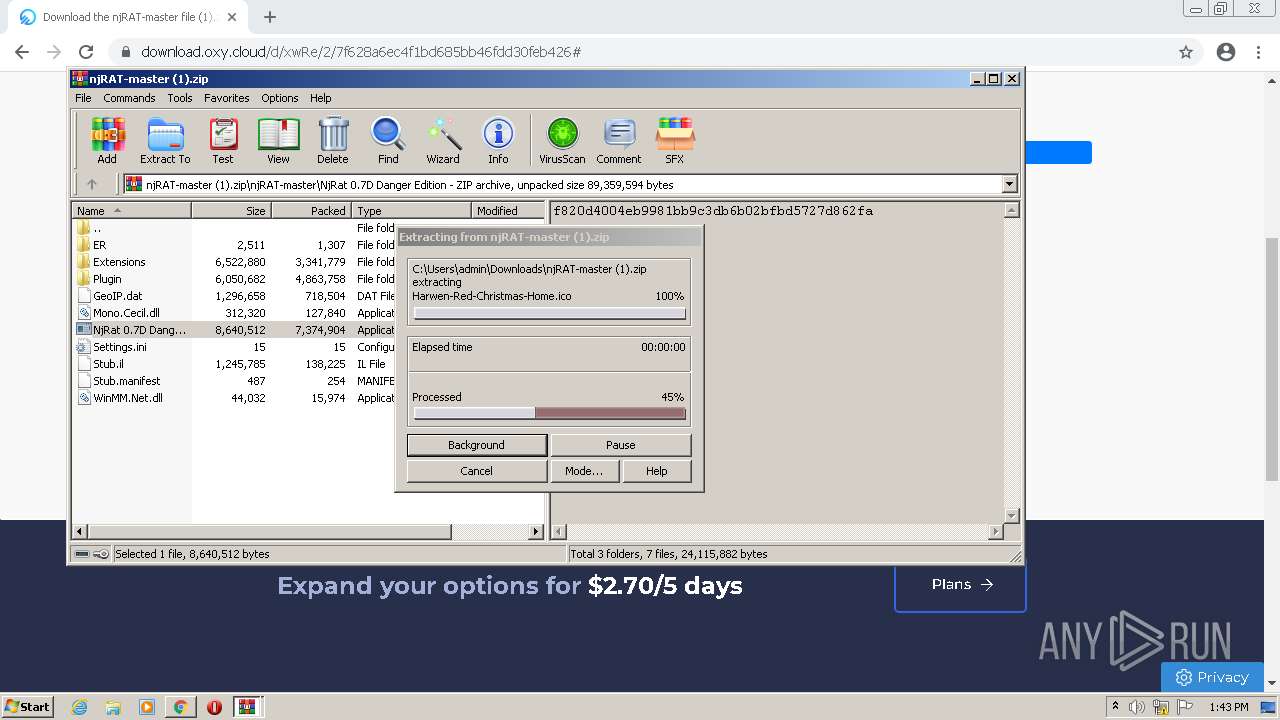Click the file extraction progress bar
Viewport: 1280px width, 720px height.
[x=549, y=314]
